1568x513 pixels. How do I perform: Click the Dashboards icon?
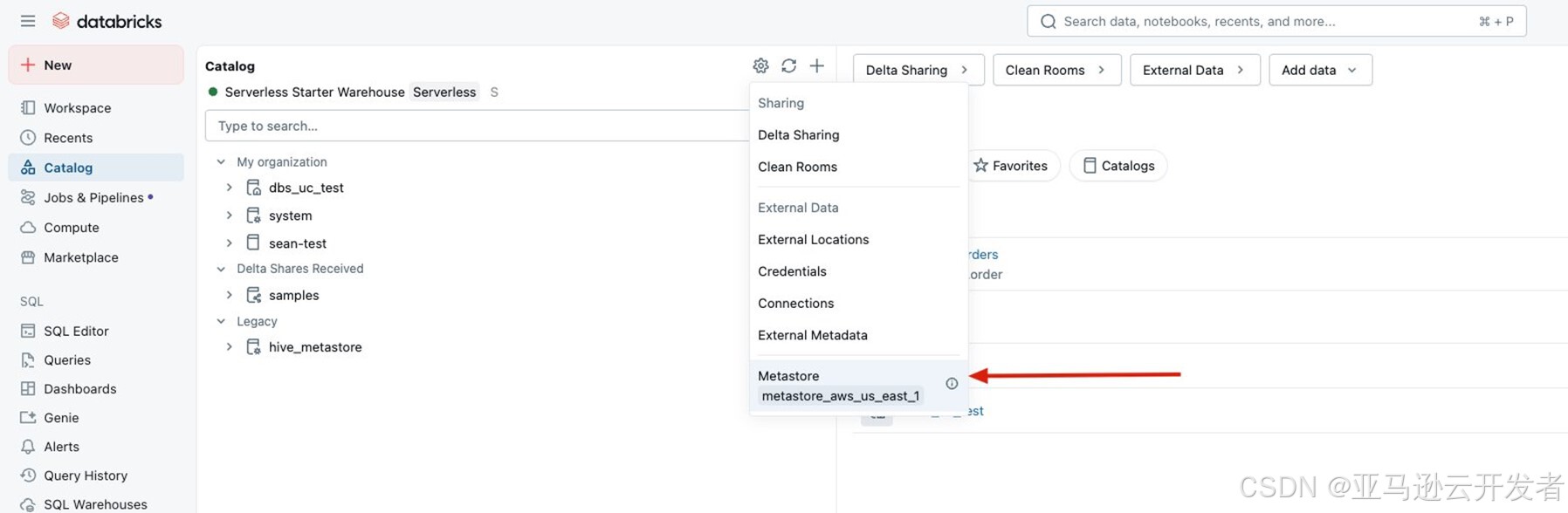(28, 388)
